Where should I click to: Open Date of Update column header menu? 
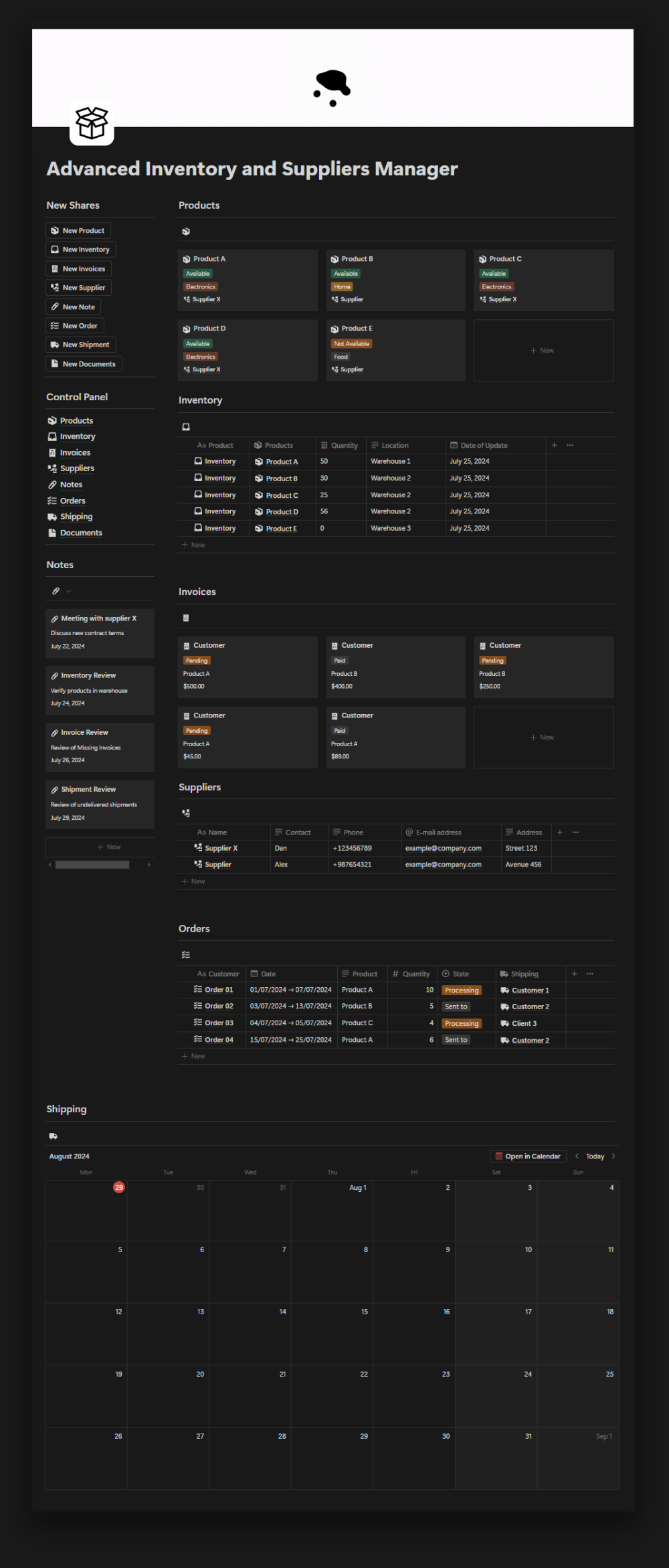[x=496, y=445]
